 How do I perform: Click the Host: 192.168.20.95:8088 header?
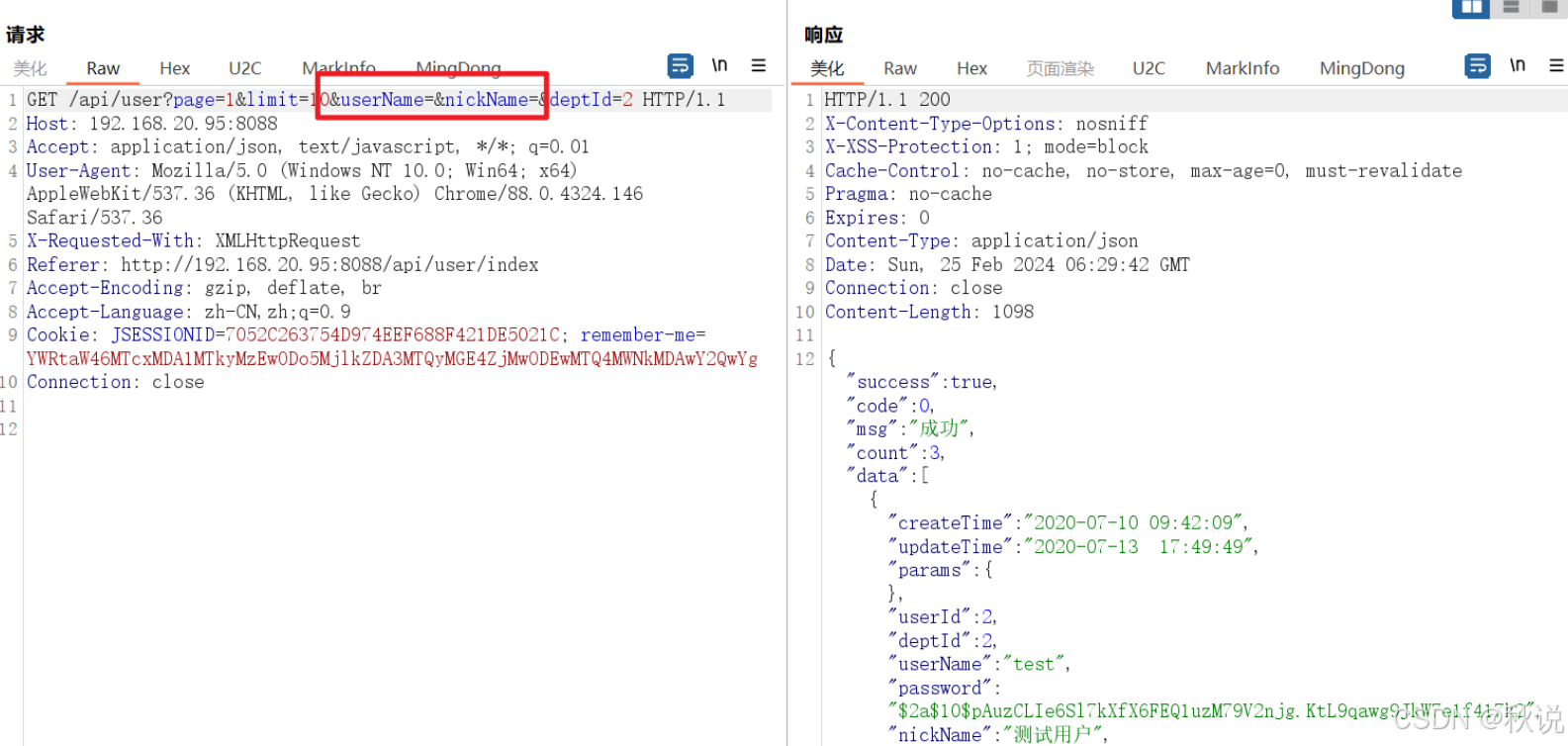pyautogui.click(x=151, y=124)
